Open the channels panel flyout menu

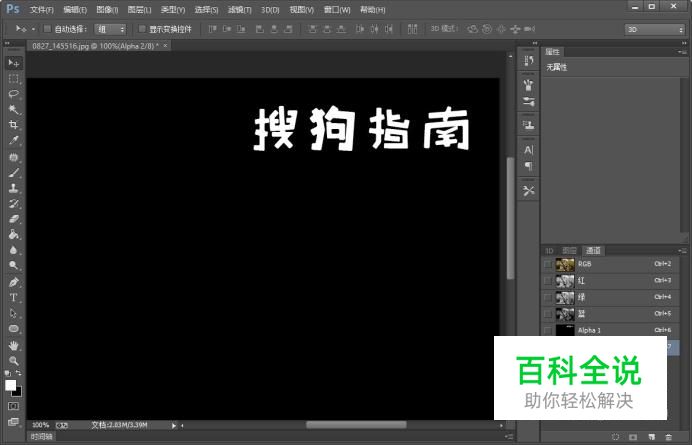tap(682, 251)
